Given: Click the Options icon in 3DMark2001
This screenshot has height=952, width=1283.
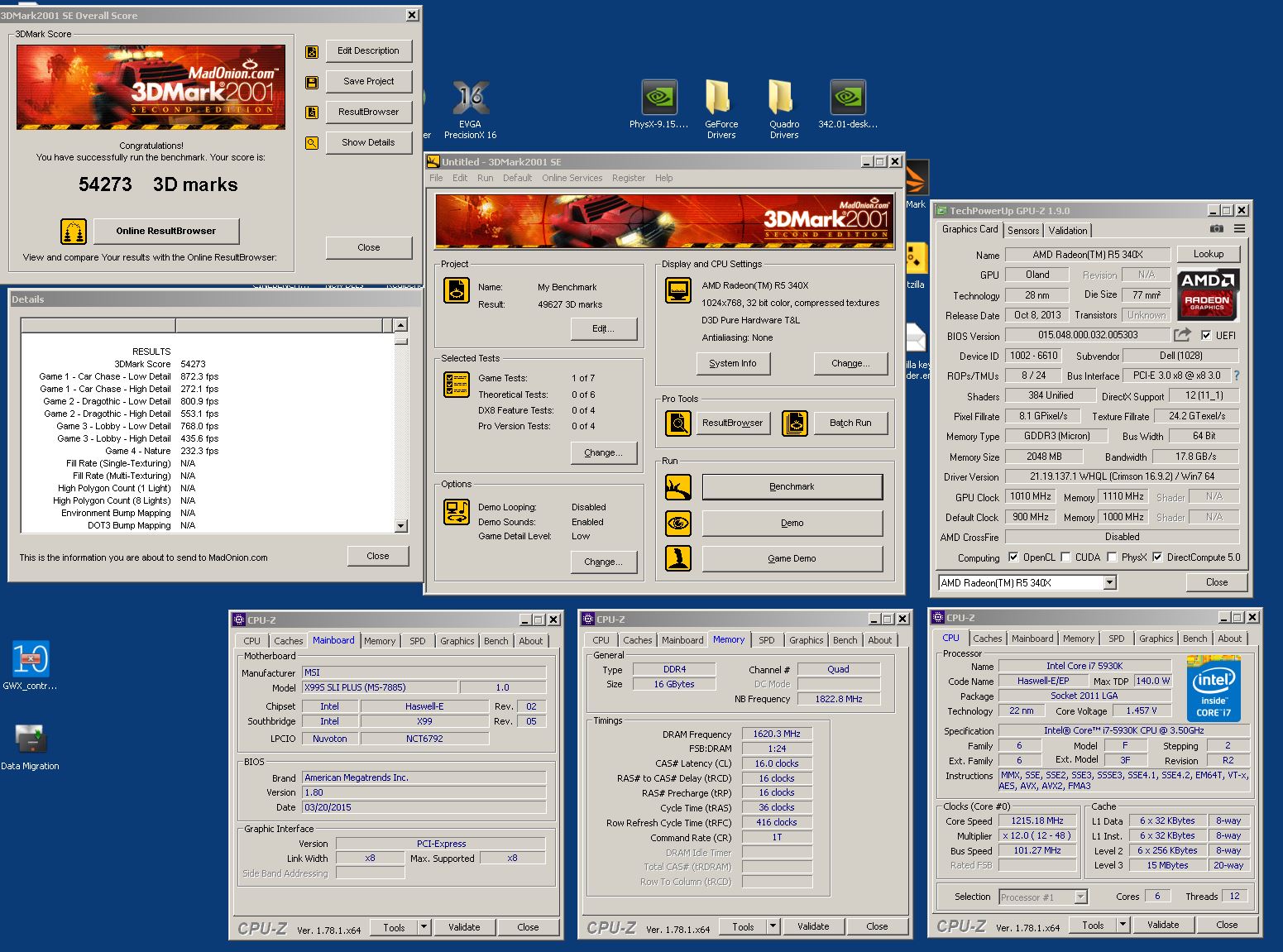Looking at the screenshot, I should [x=457, y=512].
